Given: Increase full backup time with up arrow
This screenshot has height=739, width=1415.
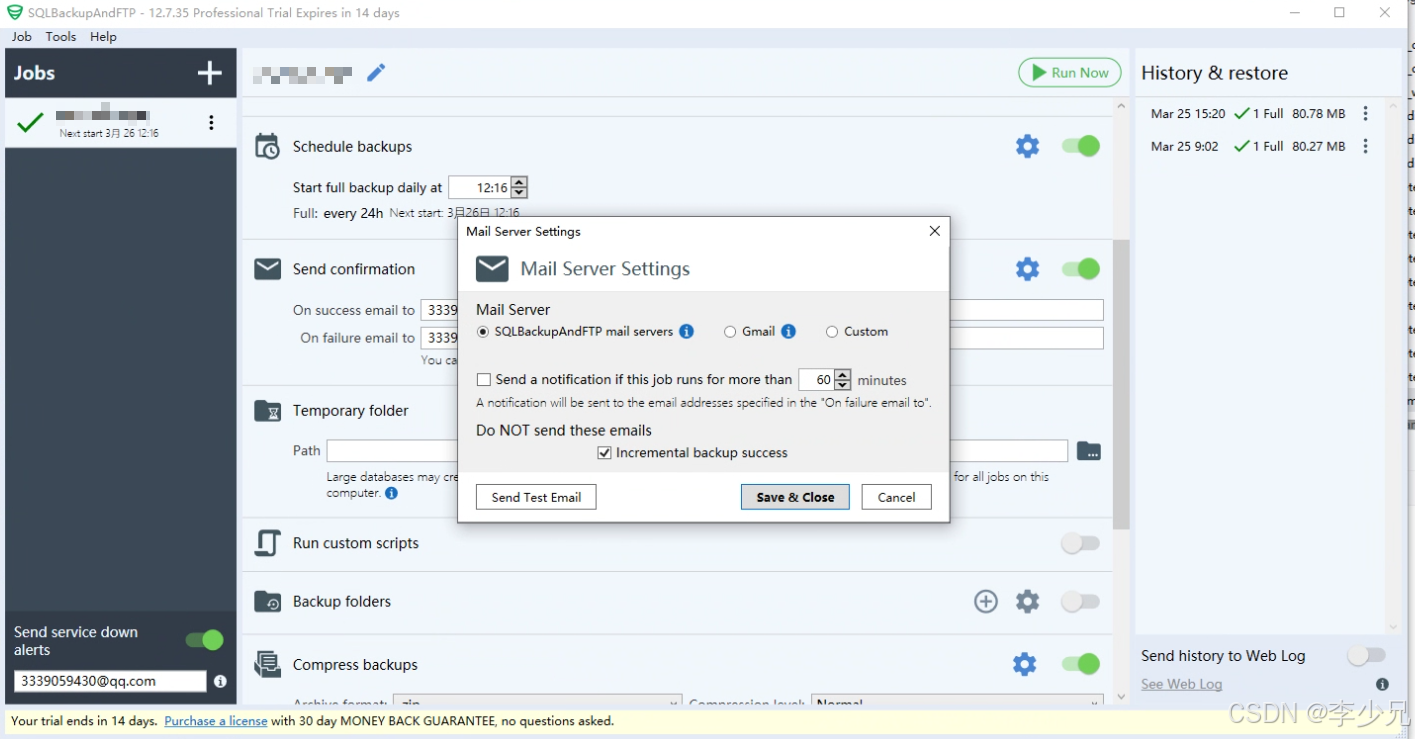Looking at the screenshot, I should coord(518,182).
